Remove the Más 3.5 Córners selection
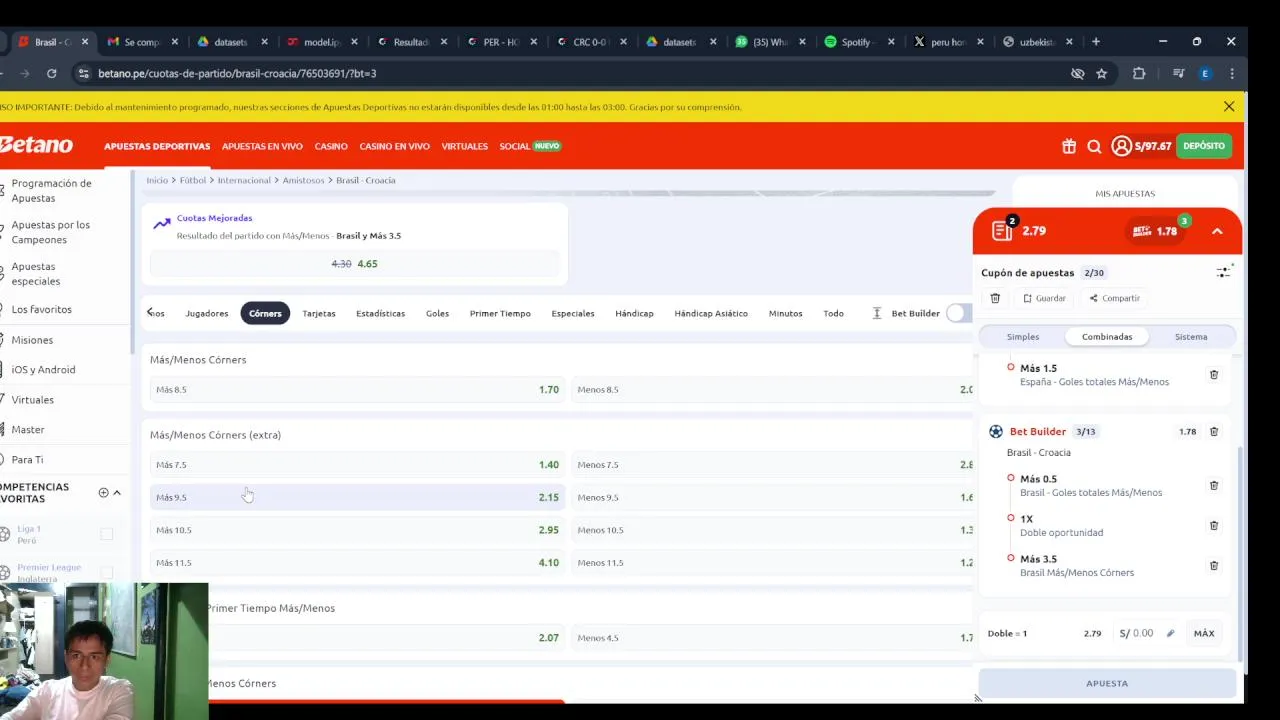1280x720 pixels. tap(1214, 565)
